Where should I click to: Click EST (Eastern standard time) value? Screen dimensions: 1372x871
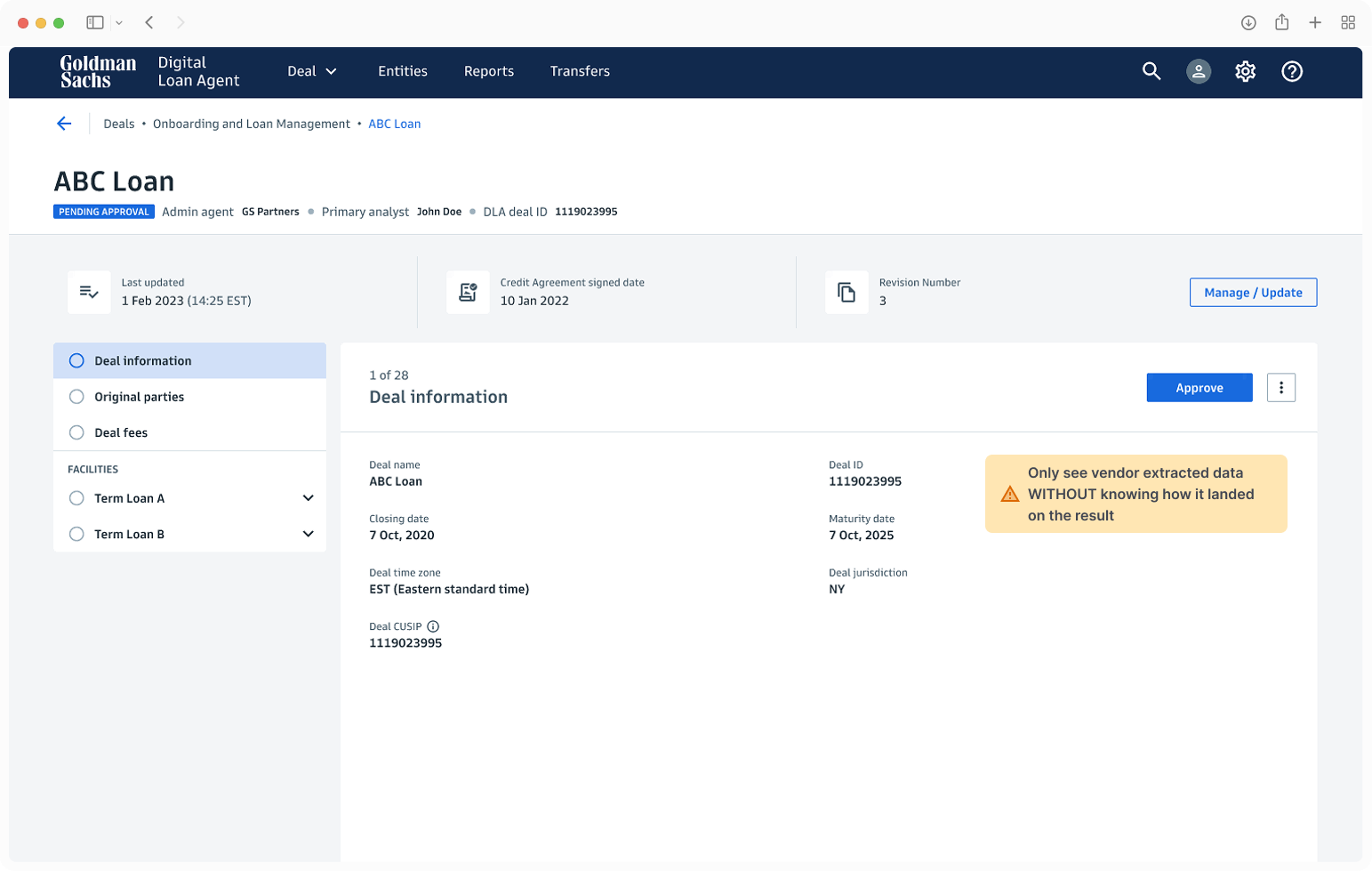pos(449,589)
